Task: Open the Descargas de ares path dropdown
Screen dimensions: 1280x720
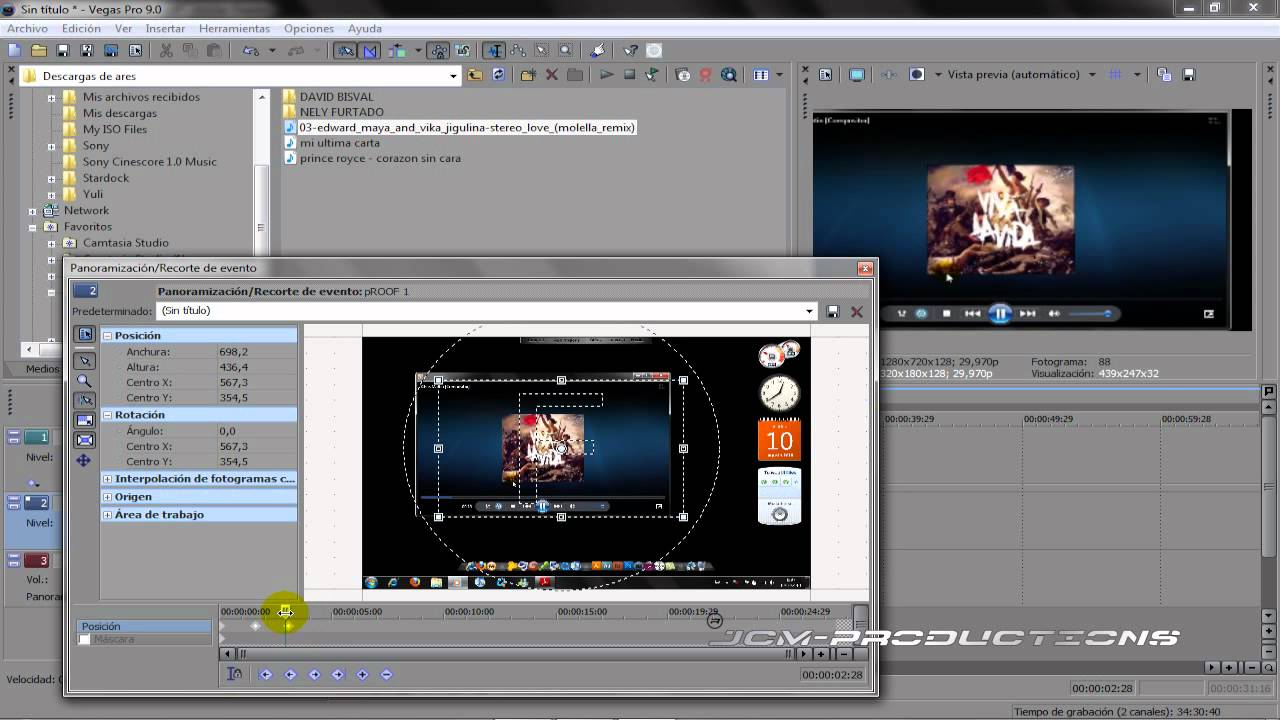Action: point(453,76)
